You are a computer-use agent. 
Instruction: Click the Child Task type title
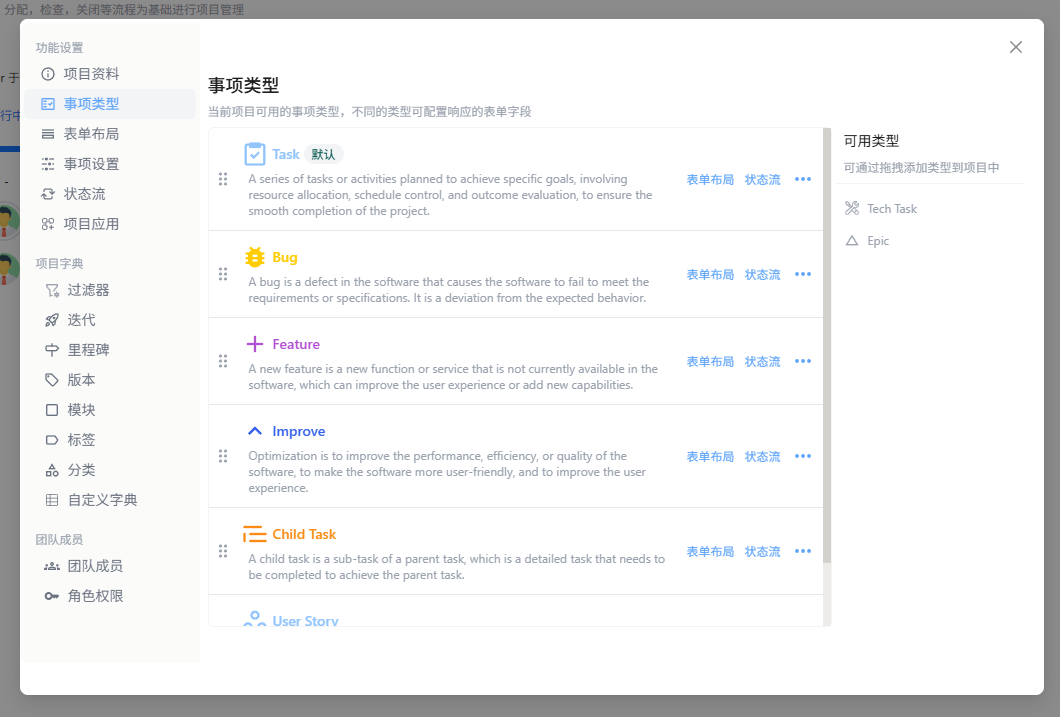(304, 535)
